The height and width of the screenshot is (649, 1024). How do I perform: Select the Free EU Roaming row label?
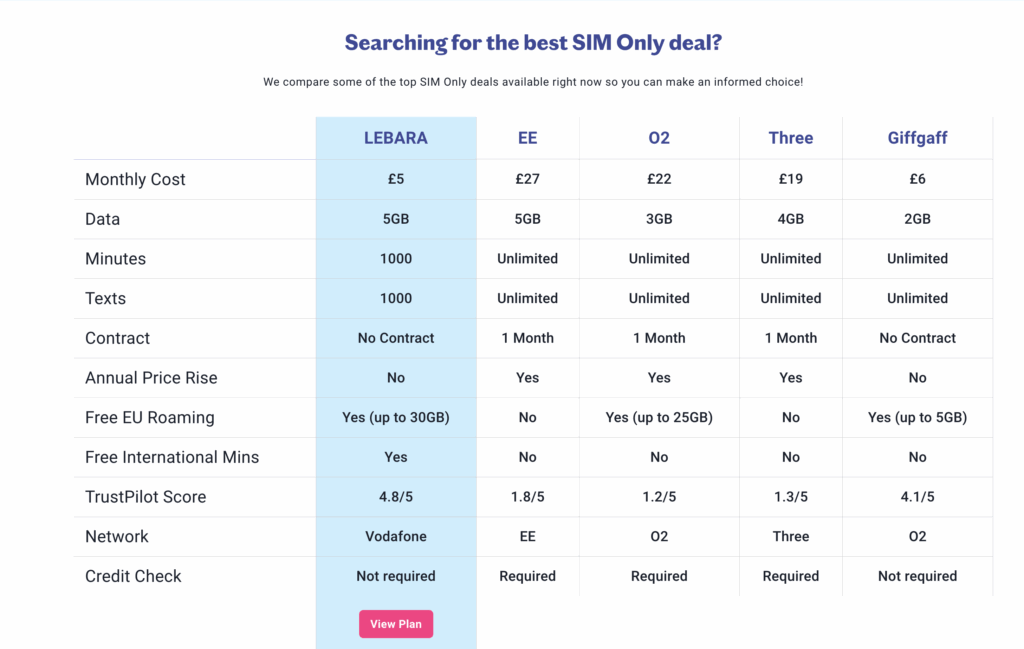click(x=149, y=418)
